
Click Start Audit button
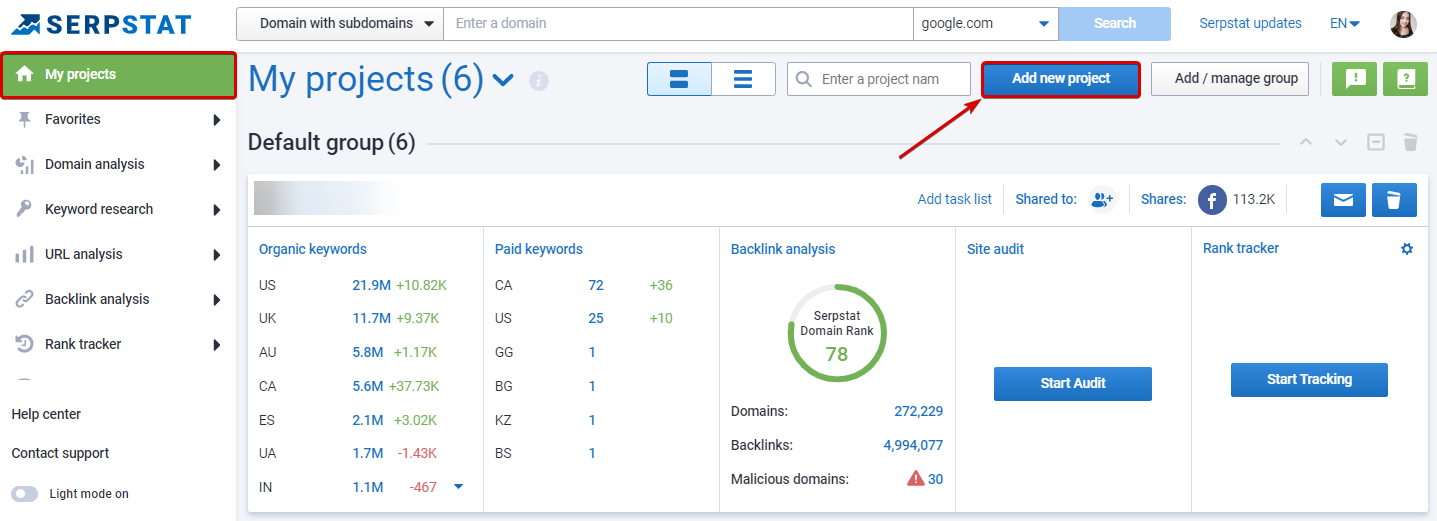click(x=1073, y=383)
